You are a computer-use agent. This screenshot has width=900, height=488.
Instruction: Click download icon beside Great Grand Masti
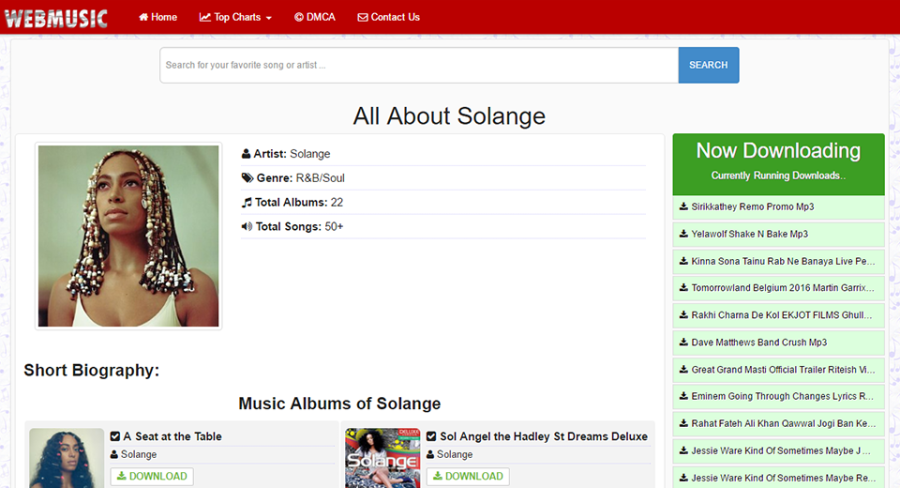[x=684, y=369]
